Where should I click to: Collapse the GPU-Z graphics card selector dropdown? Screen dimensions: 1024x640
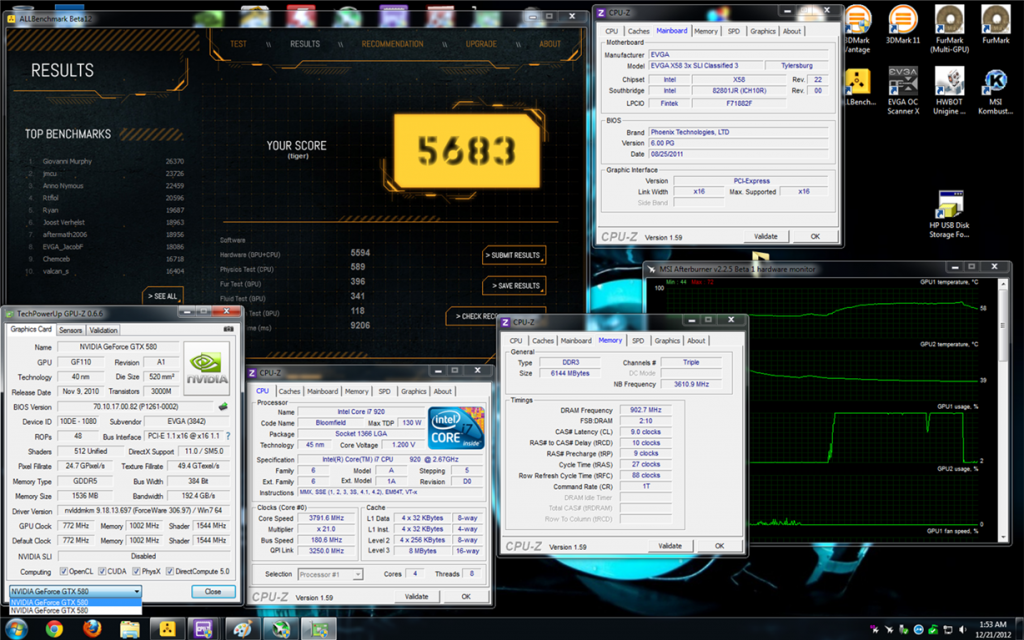(x=136, y=591)
